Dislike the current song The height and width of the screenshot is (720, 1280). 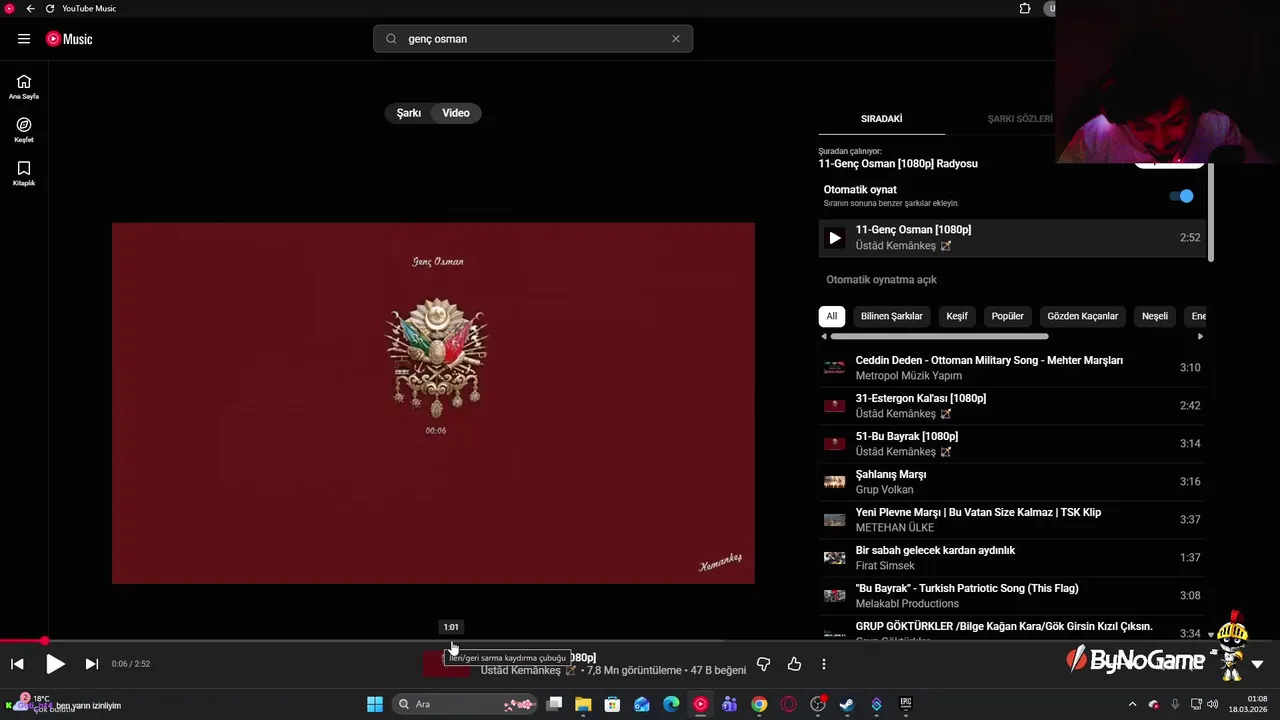click(x=763, y=664)
